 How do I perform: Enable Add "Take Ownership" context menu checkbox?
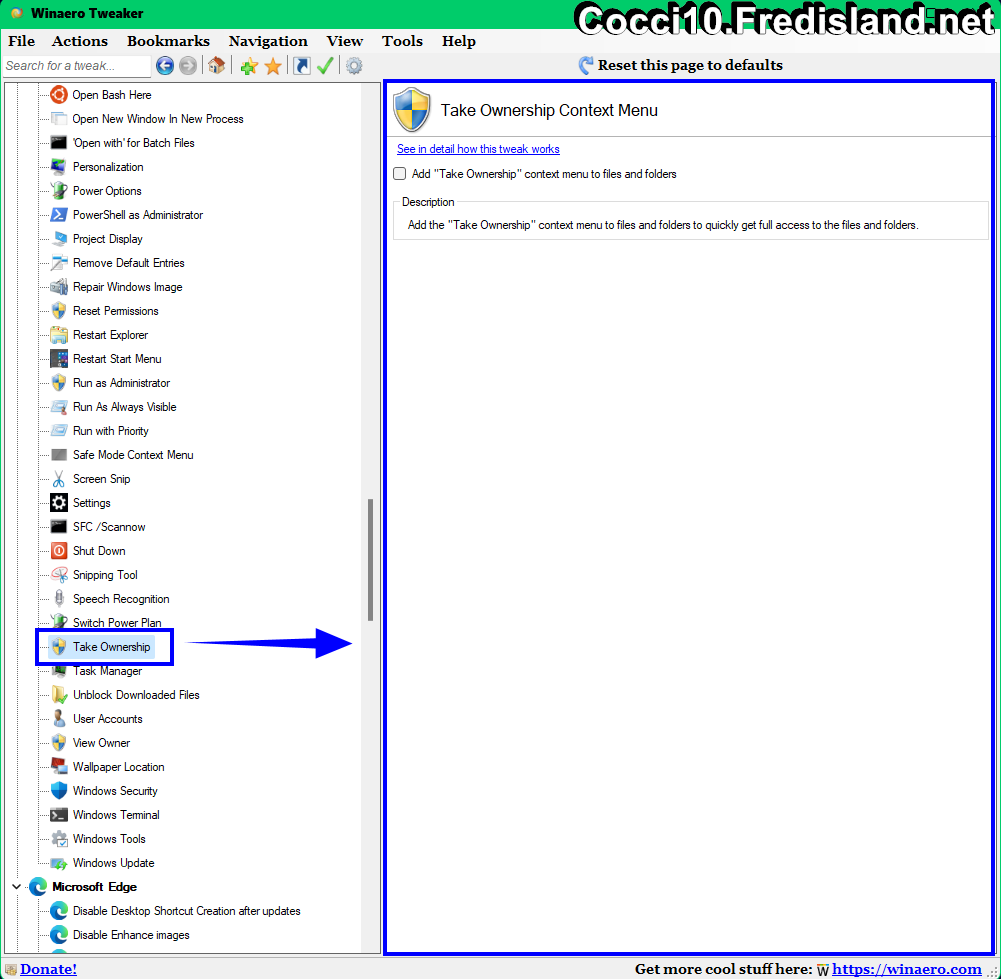tap(400, 174)
